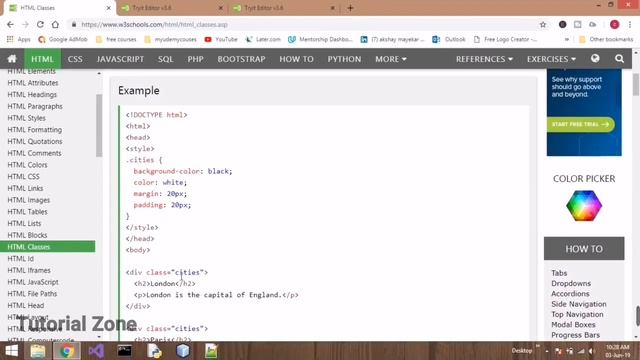The height and width of the screenshot is (360, 640).
Task: Open the Apps bookmarks shortcut
Action: point(19,39)
